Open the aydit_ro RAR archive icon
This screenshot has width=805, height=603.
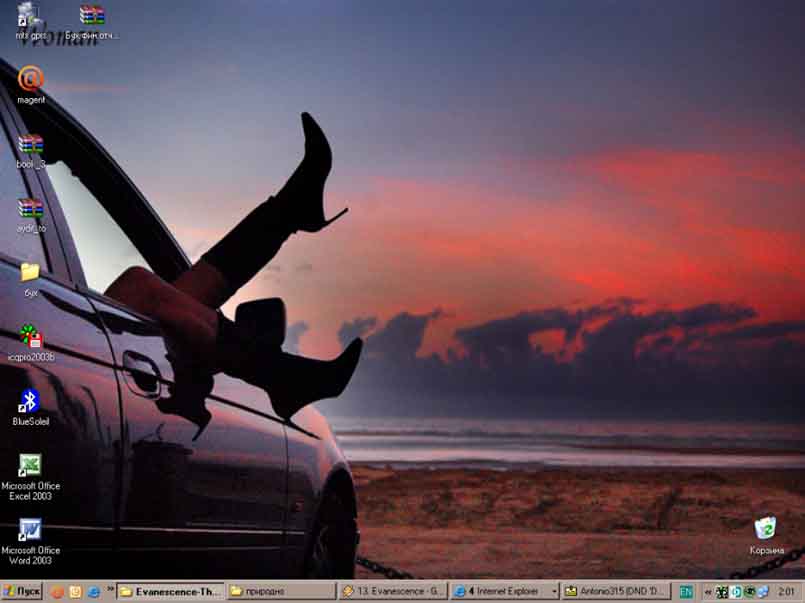[x=30, y=209]
